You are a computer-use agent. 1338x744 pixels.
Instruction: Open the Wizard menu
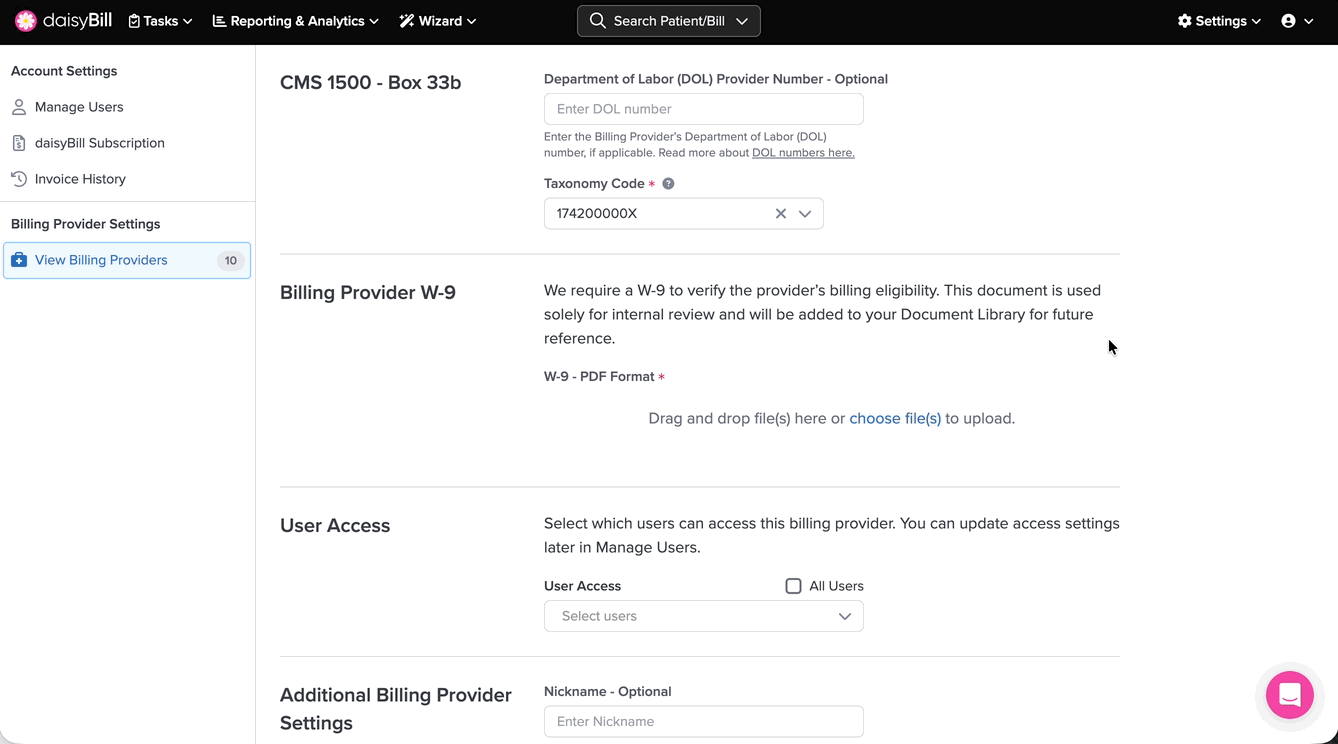pos(438,21)
